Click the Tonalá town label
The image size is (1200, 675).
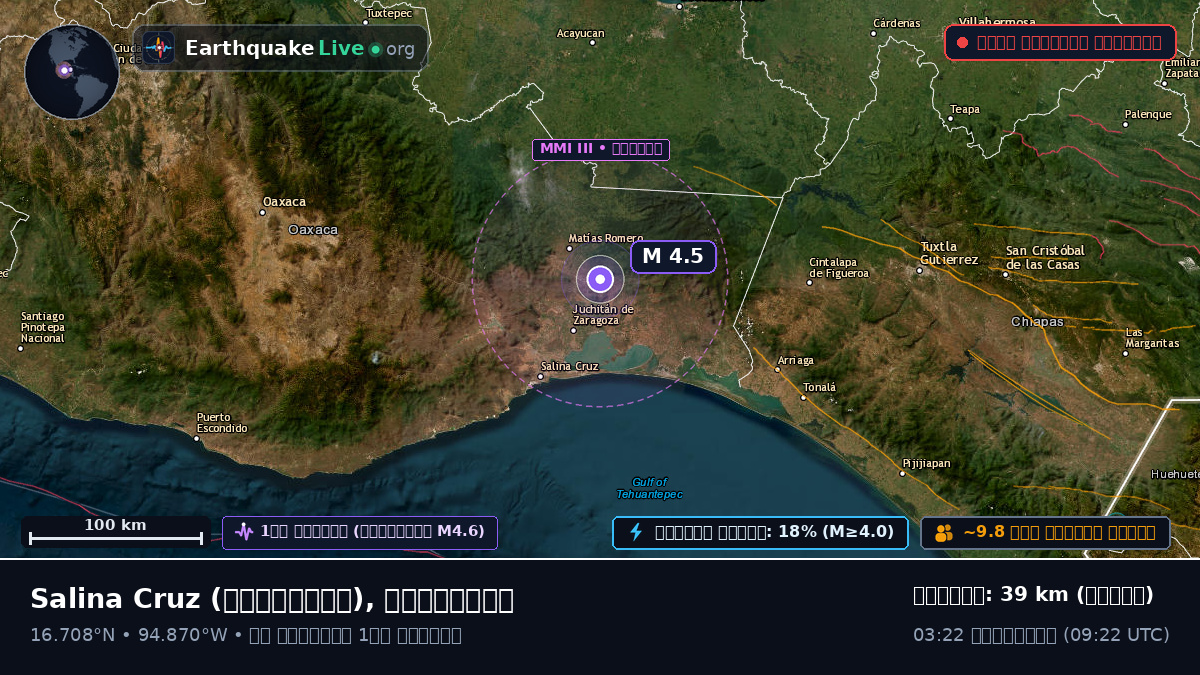pyautogui.click(x=819, y=387)
